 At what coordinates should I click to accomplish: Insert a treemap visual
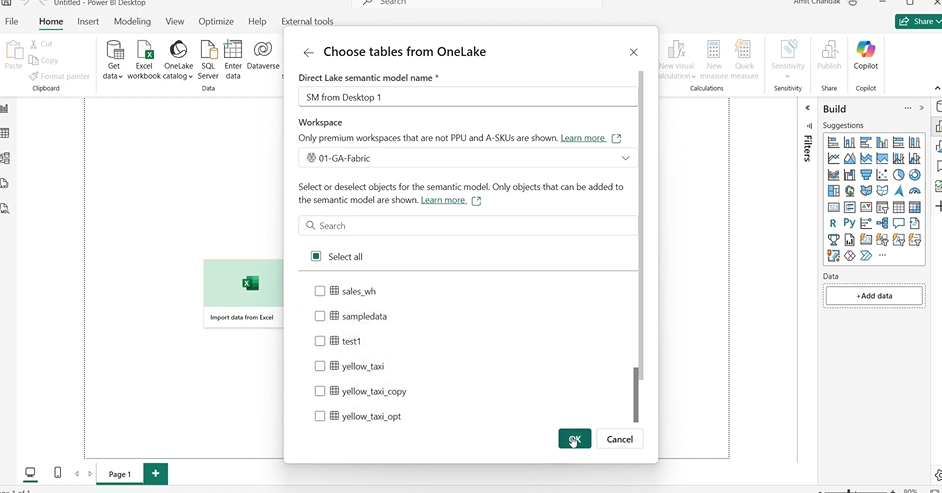[x=833, y=191]
